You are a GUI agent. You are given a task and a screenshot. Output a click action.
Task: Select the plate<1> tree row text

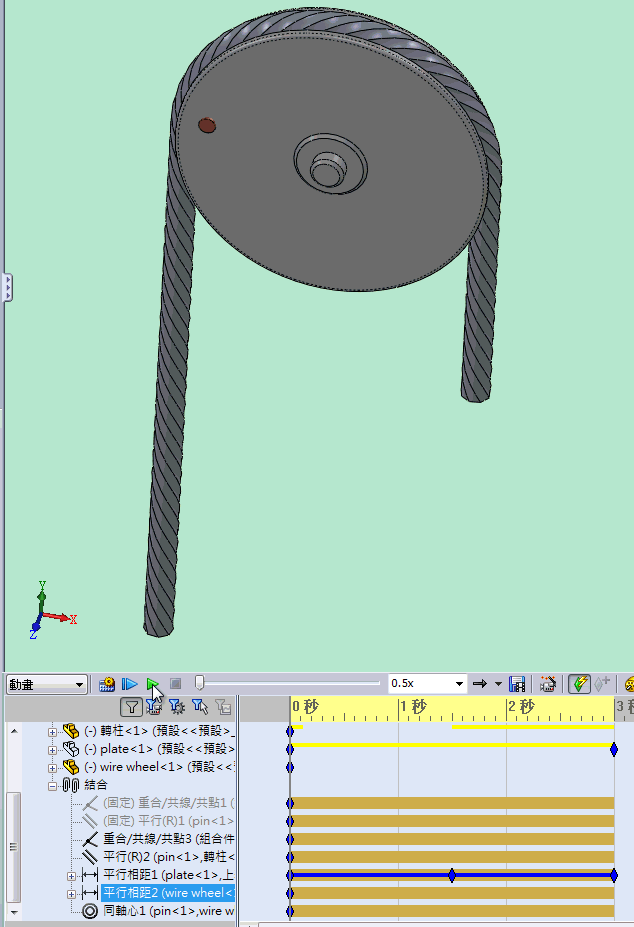pos(159,749)
